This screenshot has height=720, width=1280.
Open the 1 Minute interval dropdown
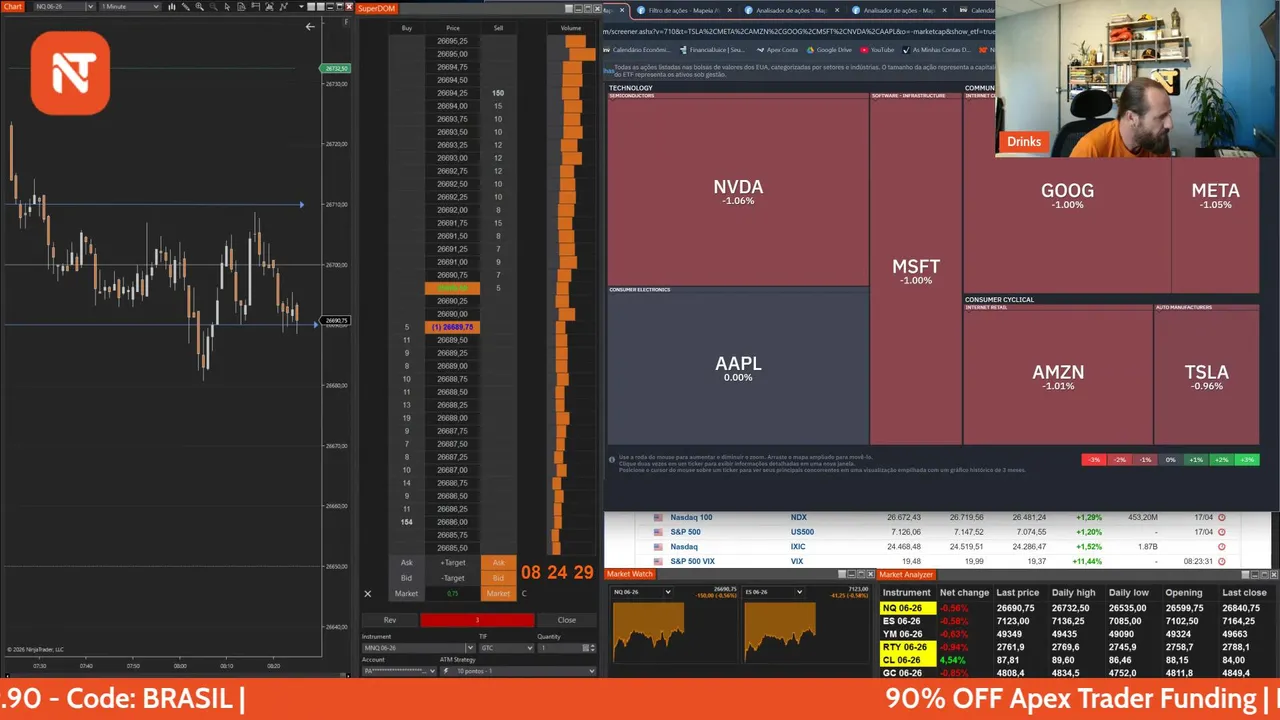(155, 7)
